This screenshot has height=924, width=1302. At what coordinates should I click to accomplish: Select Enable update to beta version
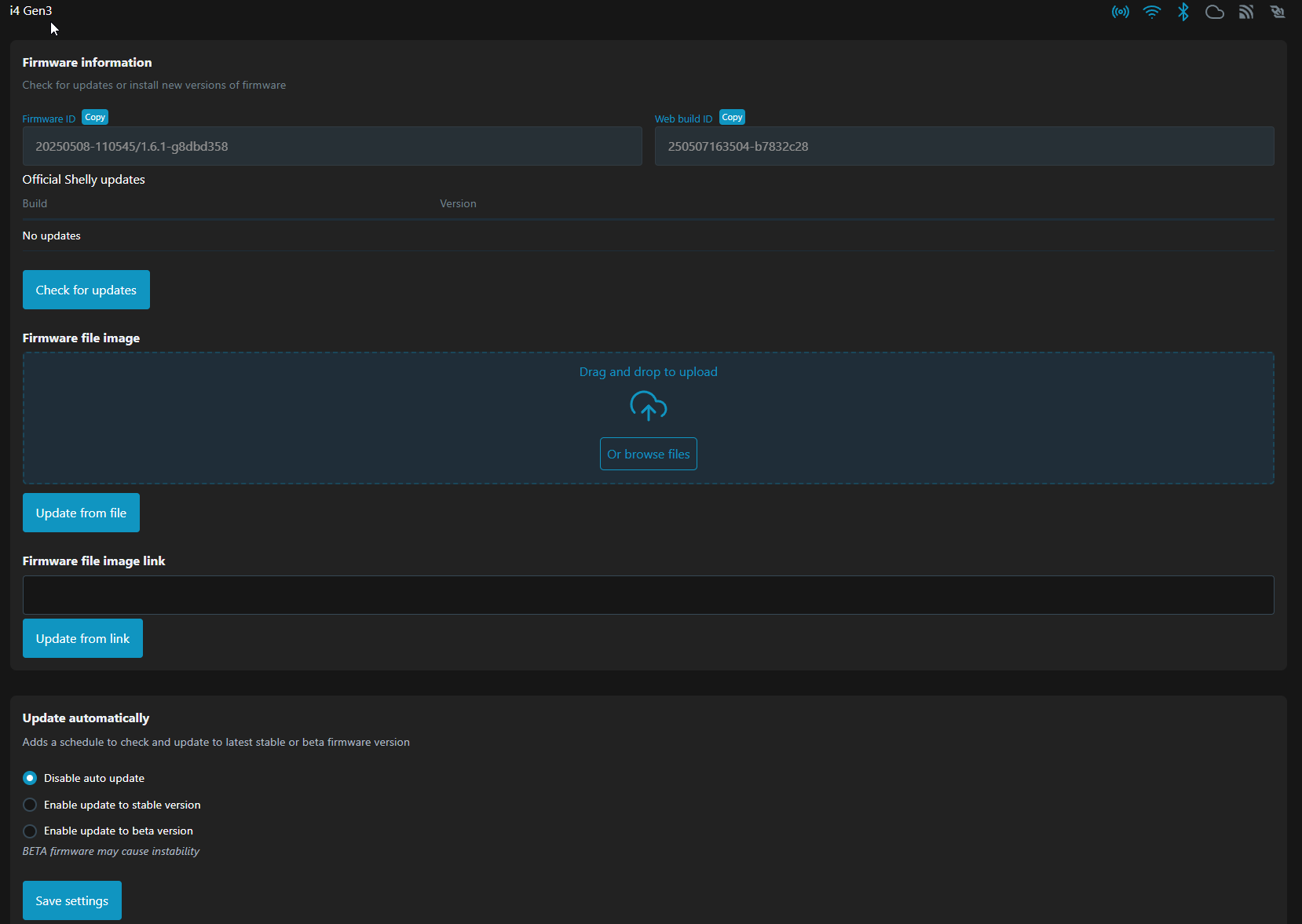click(x=30, y=831)
